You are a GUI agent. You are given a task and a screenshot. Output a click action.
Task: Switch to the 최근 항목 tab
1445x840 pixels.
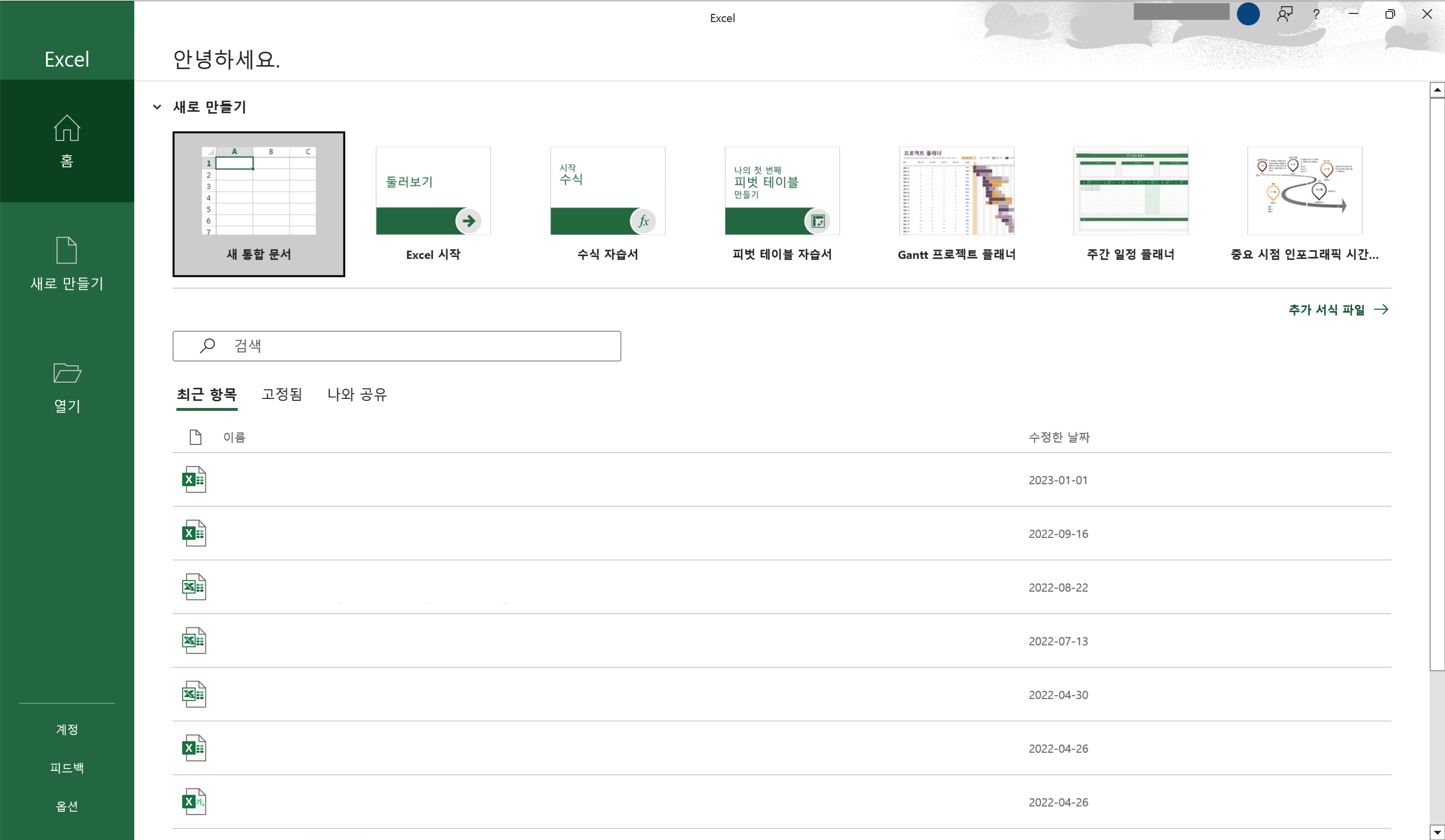(x=206, y=394)
